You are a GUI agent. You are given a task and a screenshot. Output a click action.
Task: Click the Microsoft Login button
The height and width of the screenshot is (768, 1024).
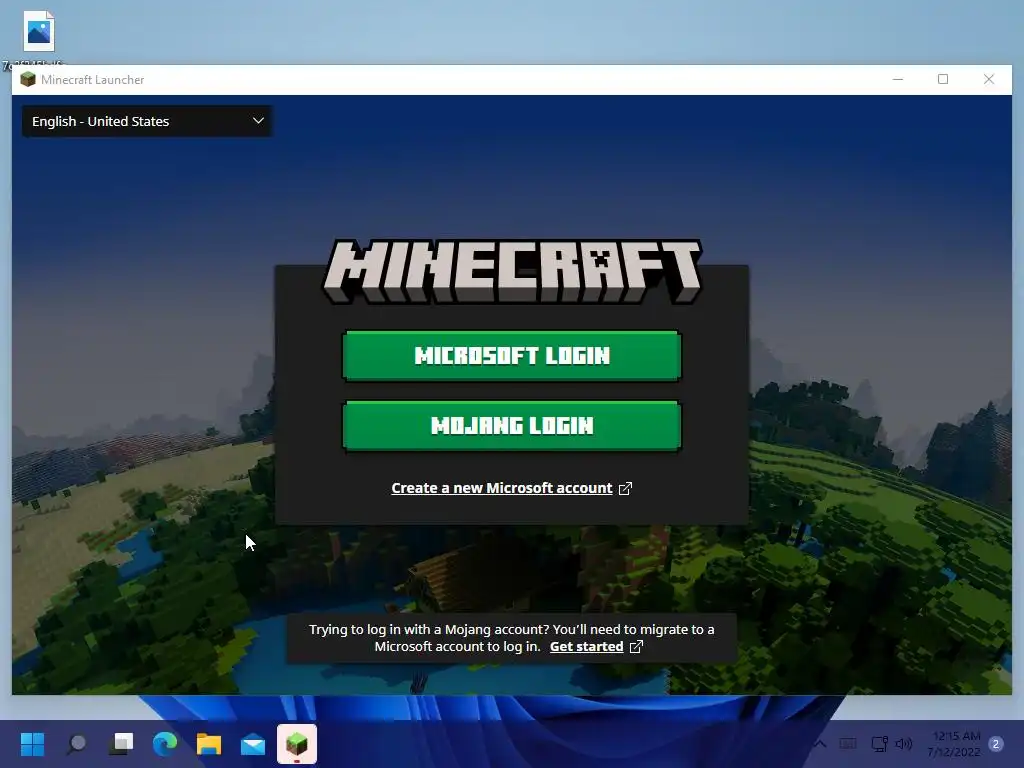click(x=511, y=355)
